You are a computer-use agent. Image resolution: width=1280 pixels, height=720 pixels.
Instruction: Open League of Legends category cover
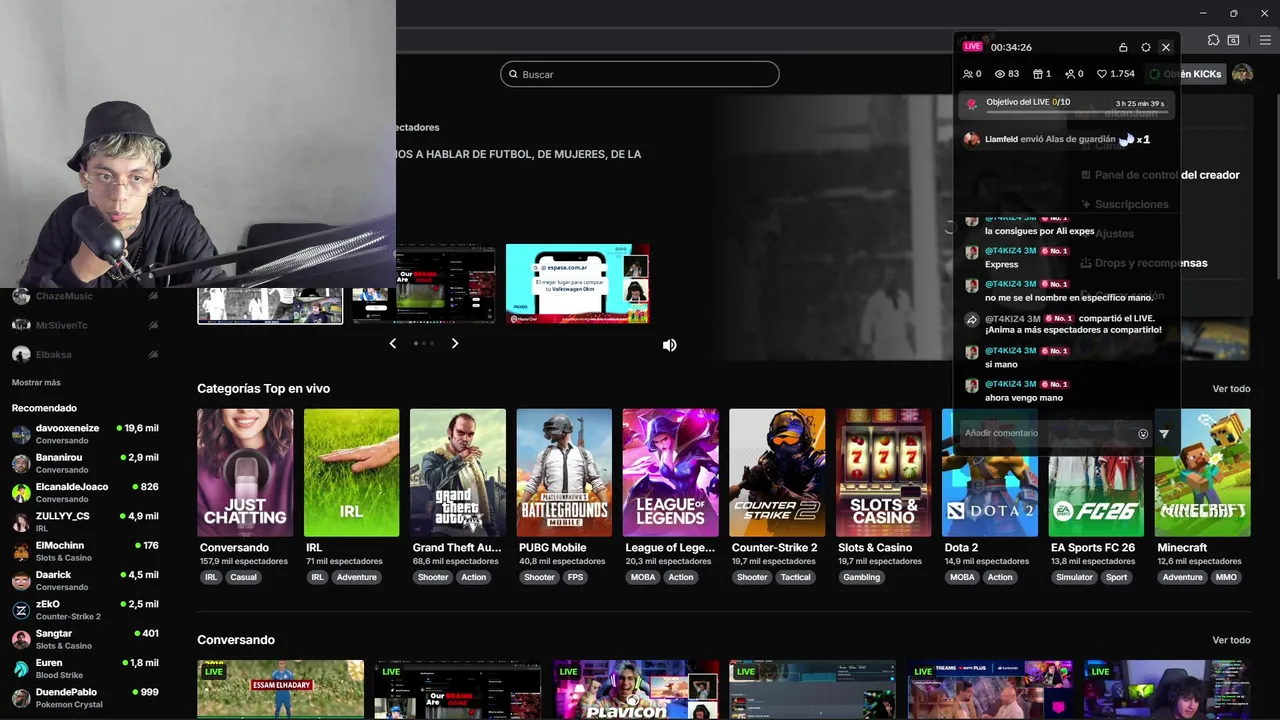pyautogui.click(x=670, y=472)
